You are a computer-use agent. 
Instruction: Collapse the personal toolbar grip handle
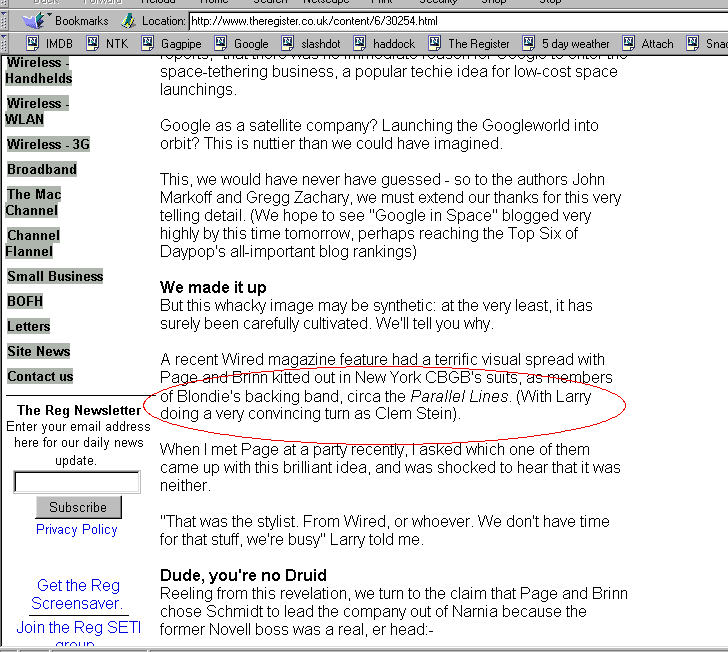click(4, 43)
